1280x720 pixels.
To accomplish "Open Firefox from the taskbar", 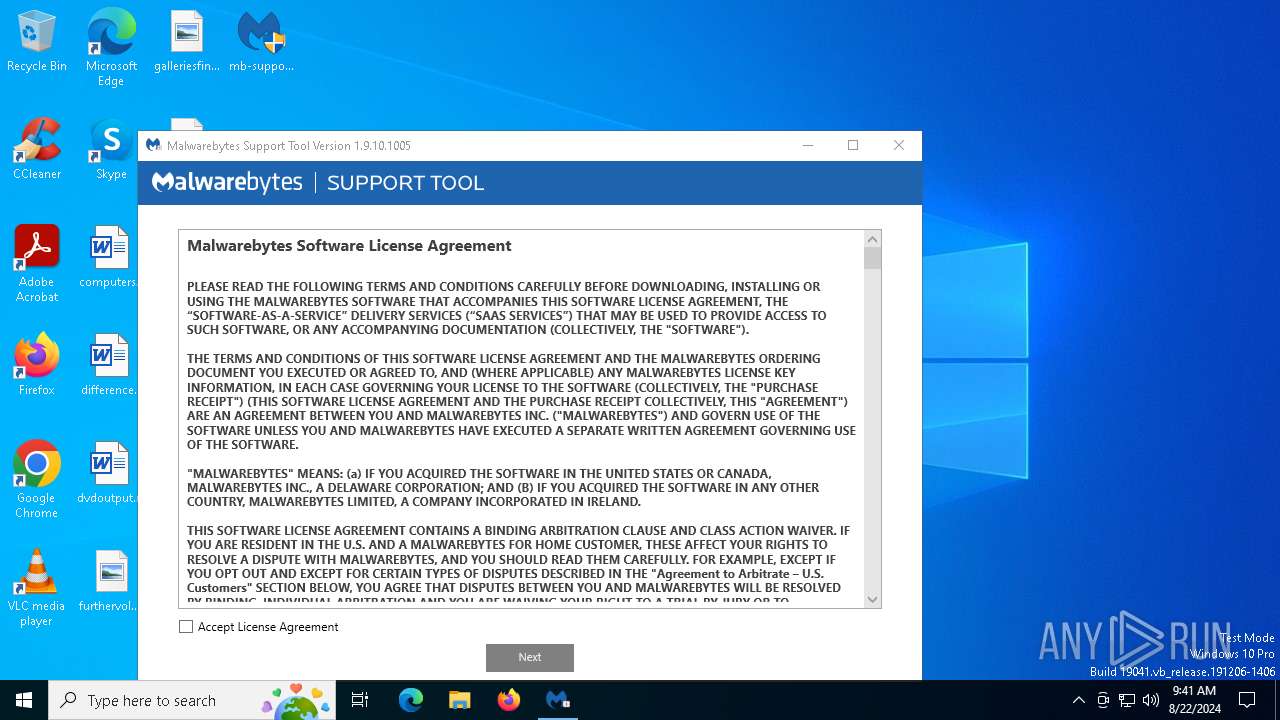I will pos(509,700).
